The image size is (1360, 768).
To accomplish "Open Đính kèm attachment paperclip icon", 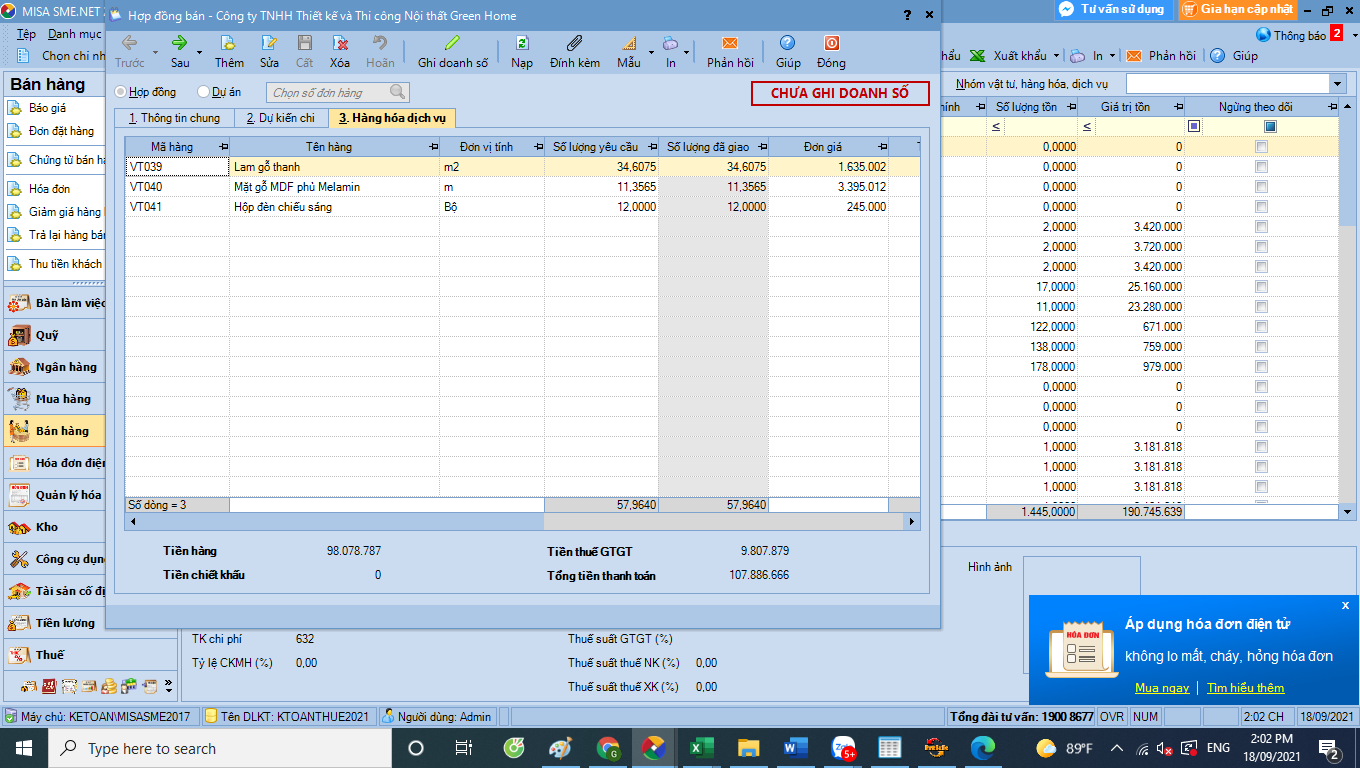I will [574, 44].
